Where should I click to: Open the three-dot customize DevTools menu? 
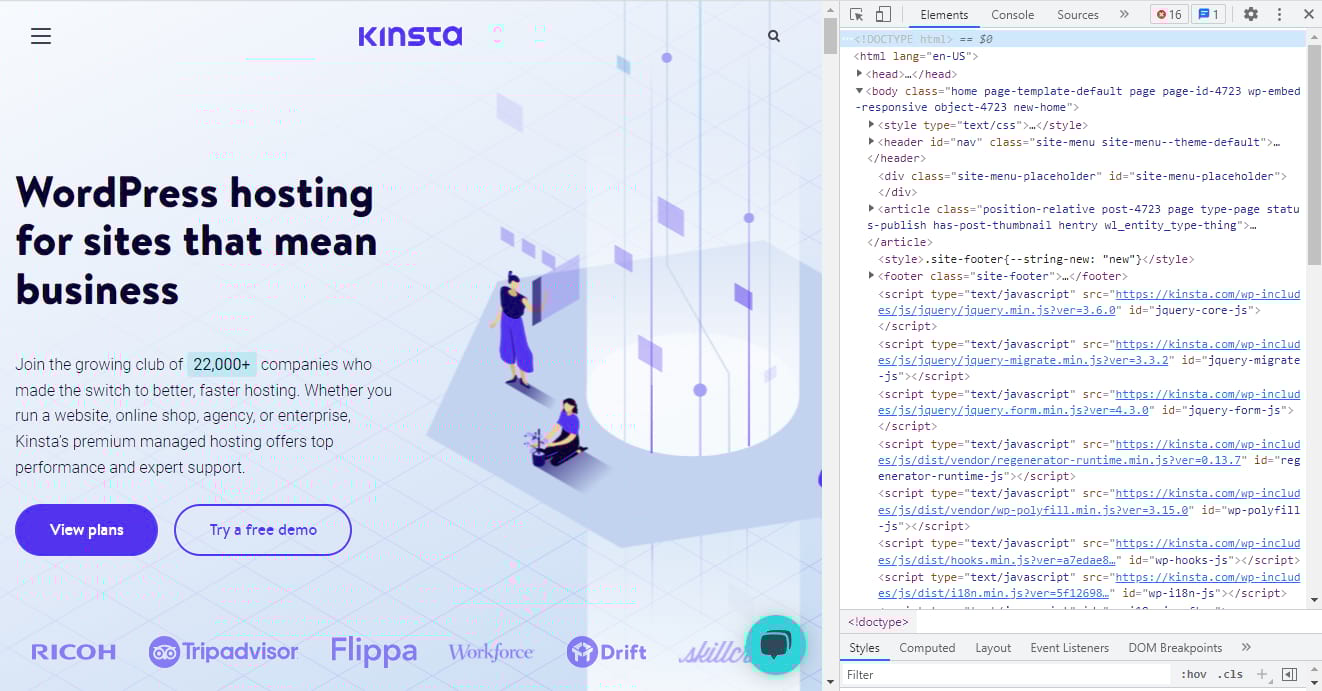tap(1279, 14)
